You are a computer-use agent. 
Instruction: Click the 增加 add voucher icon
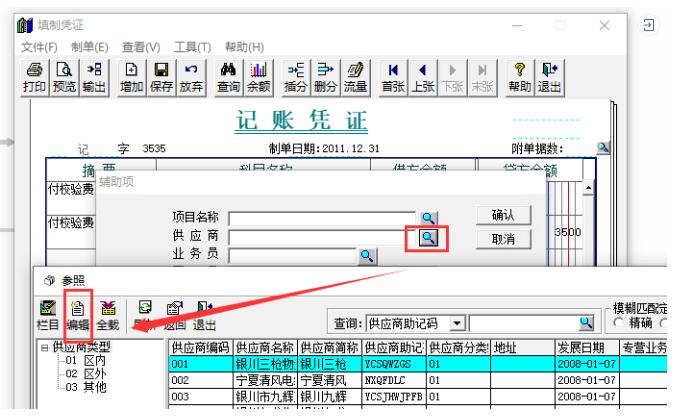pyautogui.click(x=131, y=77)
